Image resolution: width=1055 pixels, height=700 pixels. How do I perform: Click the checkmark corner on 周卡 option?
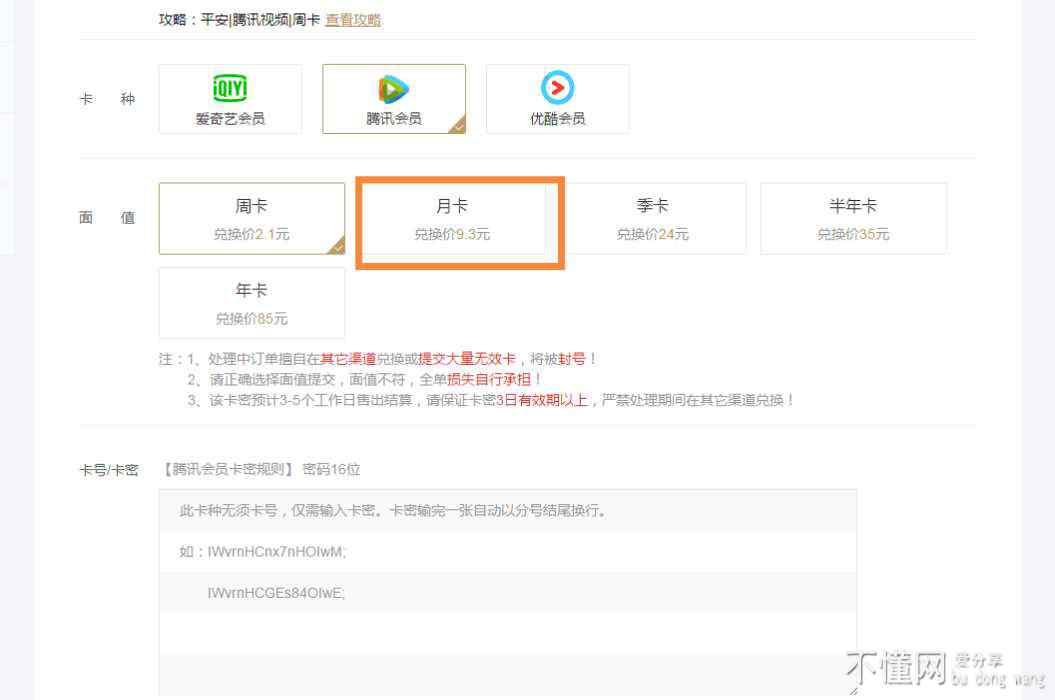point(337,246)
